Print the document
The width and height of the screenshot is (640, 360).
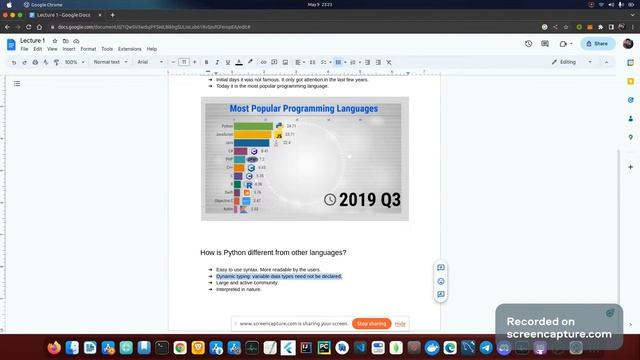tap(35, 62)
